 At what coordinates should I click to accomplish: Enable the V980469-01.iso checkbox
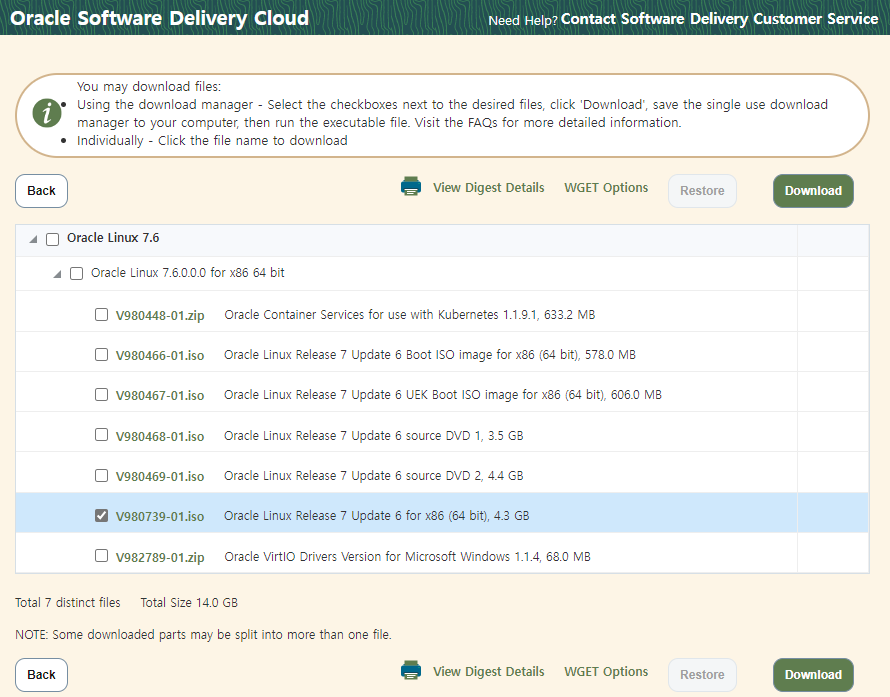pyautogui.click(x=101, y=475)
